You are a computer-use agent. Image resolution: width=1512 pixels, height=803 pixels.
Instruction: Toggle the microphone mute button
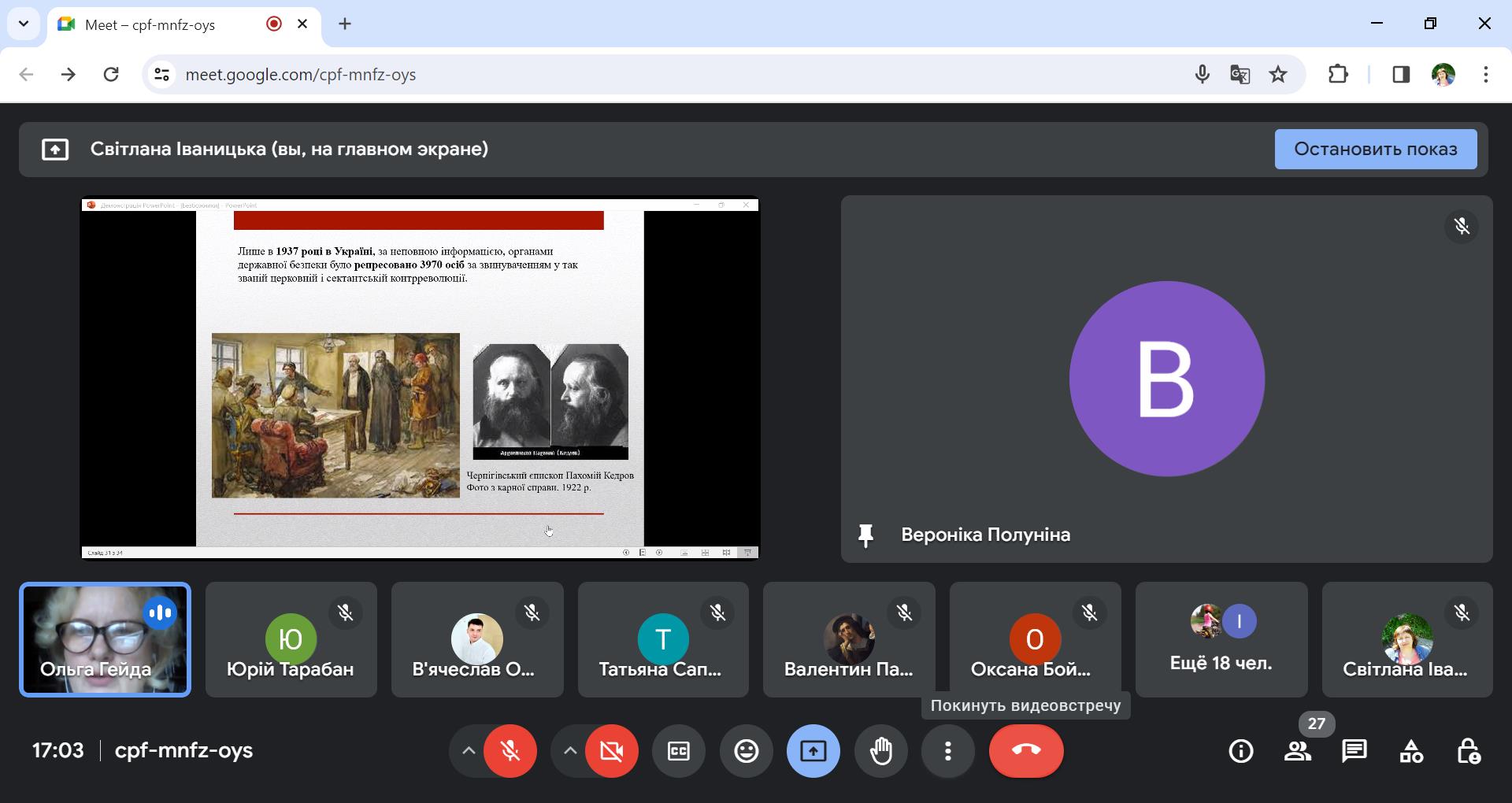tap(510, 751)
